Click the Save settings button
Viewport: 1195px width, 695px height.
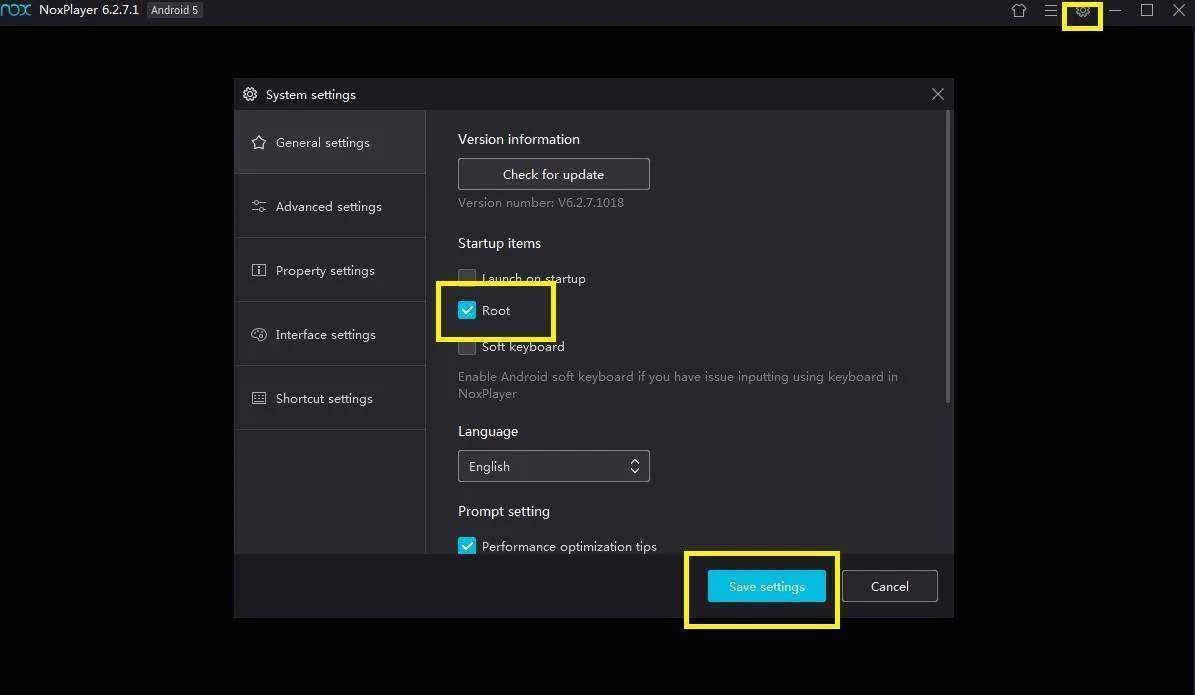767,586
